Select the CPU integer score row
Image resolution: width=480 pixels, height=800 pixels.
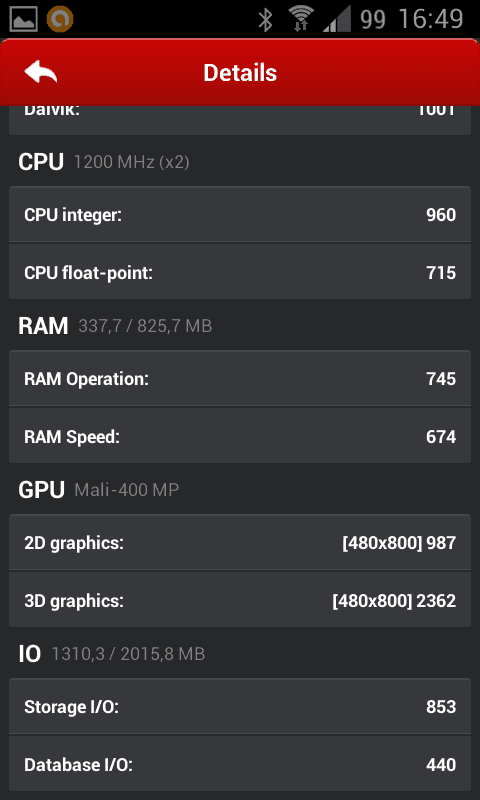click(240, 215)
